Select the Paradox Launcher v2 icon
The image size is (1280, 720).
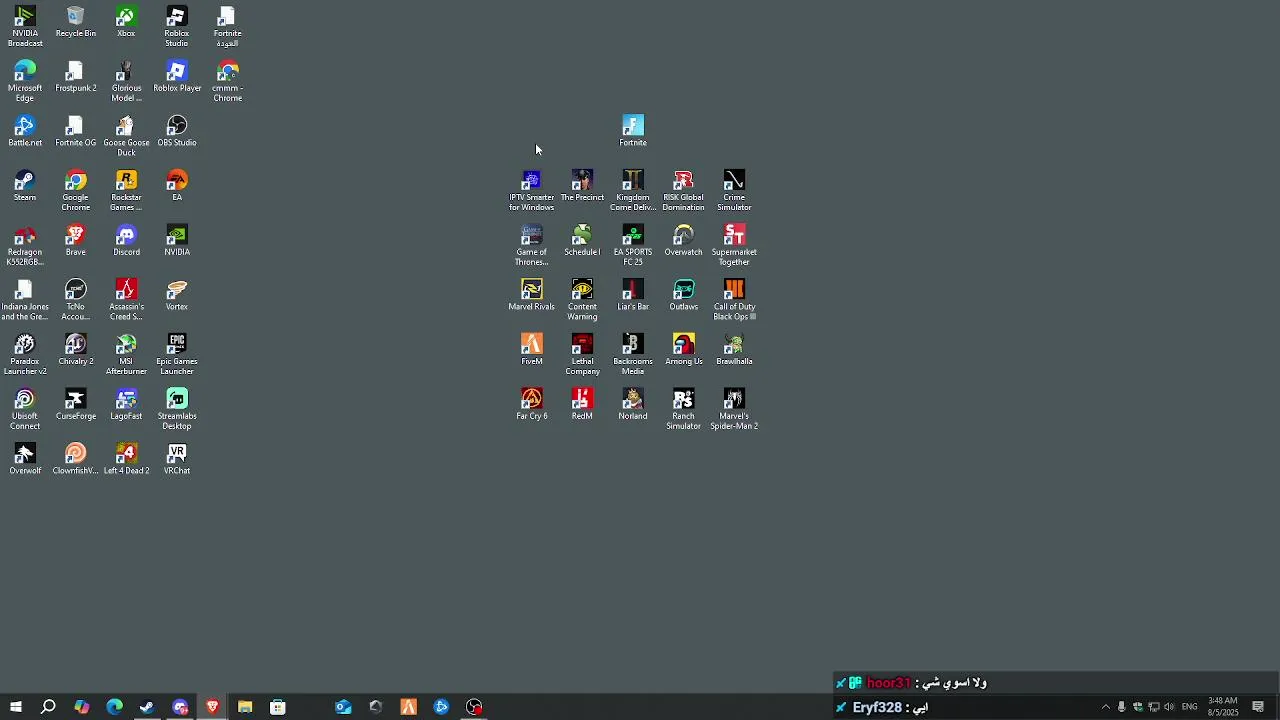coord(25,355)
